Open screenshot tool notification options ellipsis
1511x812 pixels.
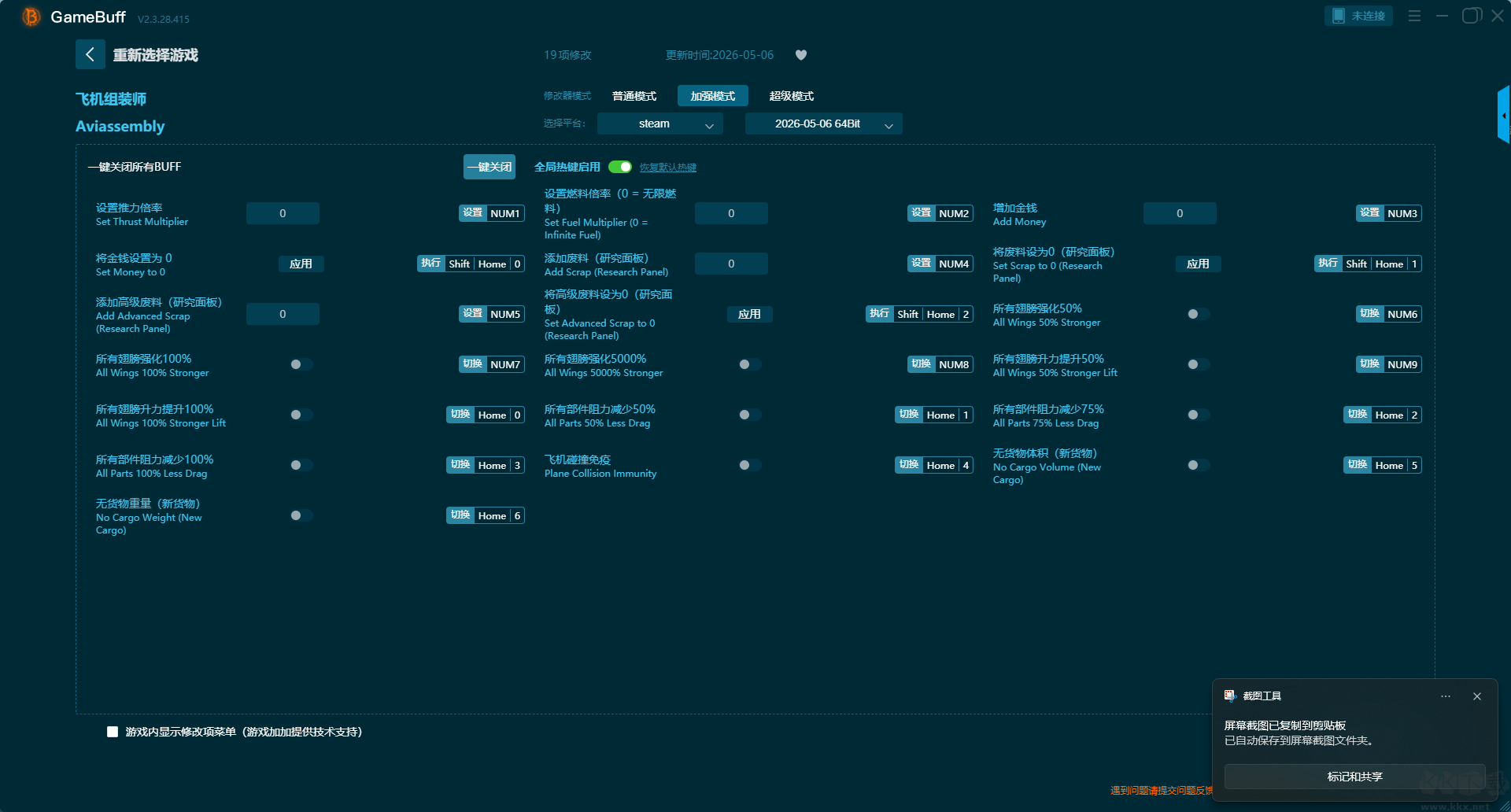1446,696
